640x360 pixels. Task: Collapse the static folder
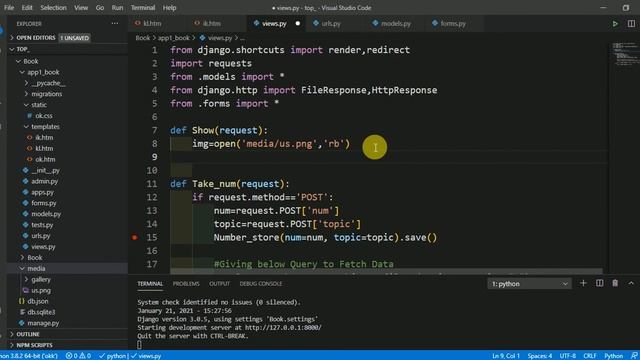pos(27,105)
